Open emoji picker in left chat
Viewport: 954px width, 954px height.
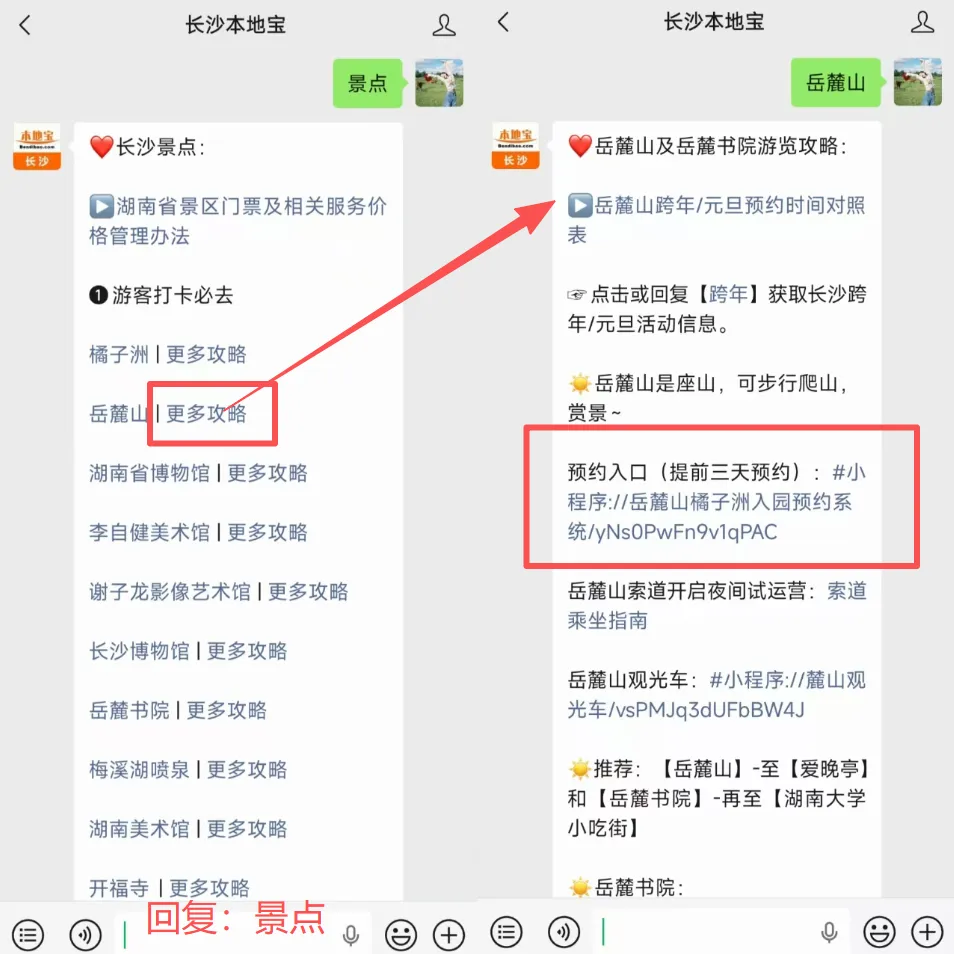pos(401,934)
